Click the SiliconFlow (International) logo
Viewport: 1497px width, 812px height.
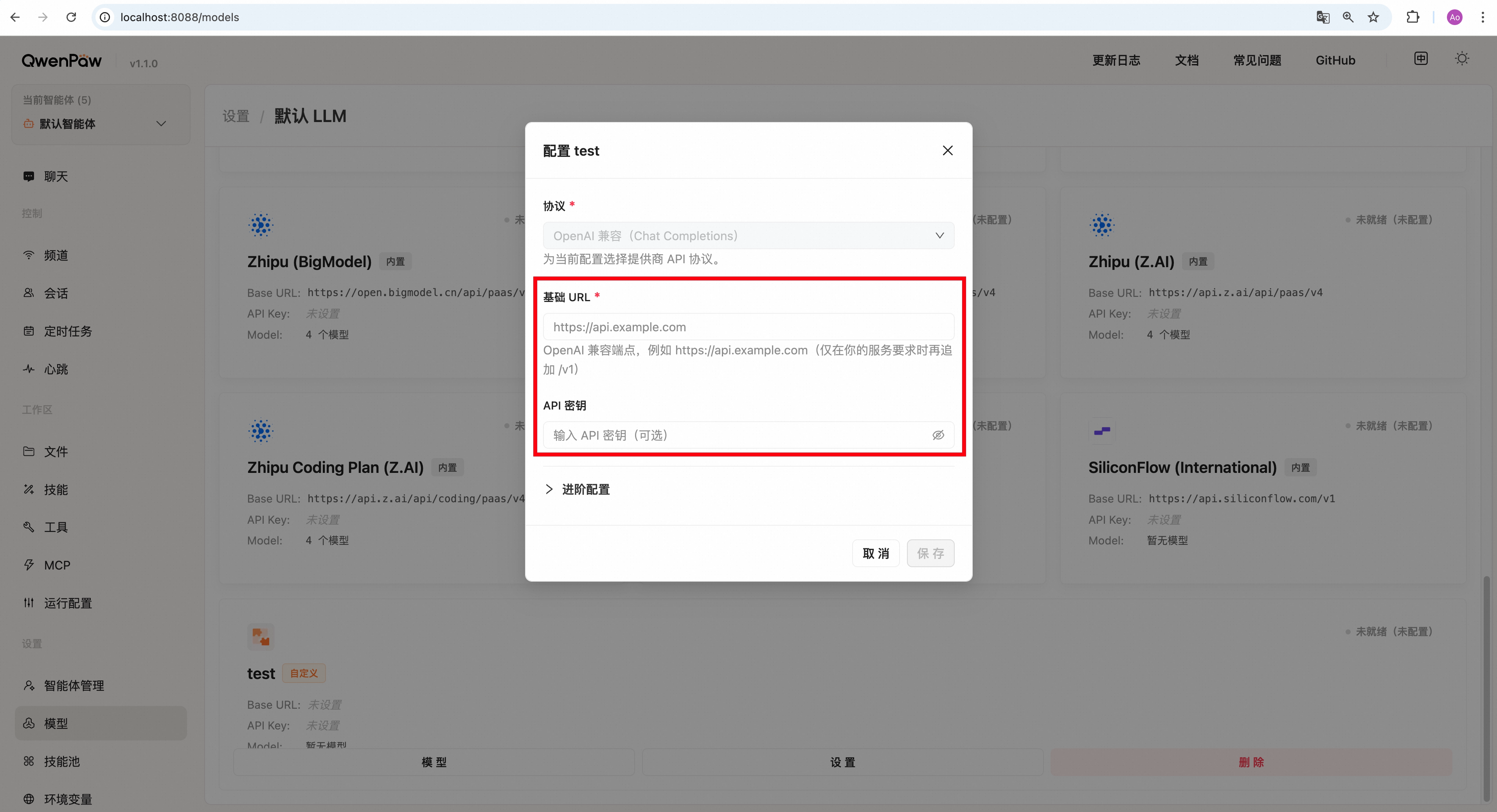point(1102,431)
